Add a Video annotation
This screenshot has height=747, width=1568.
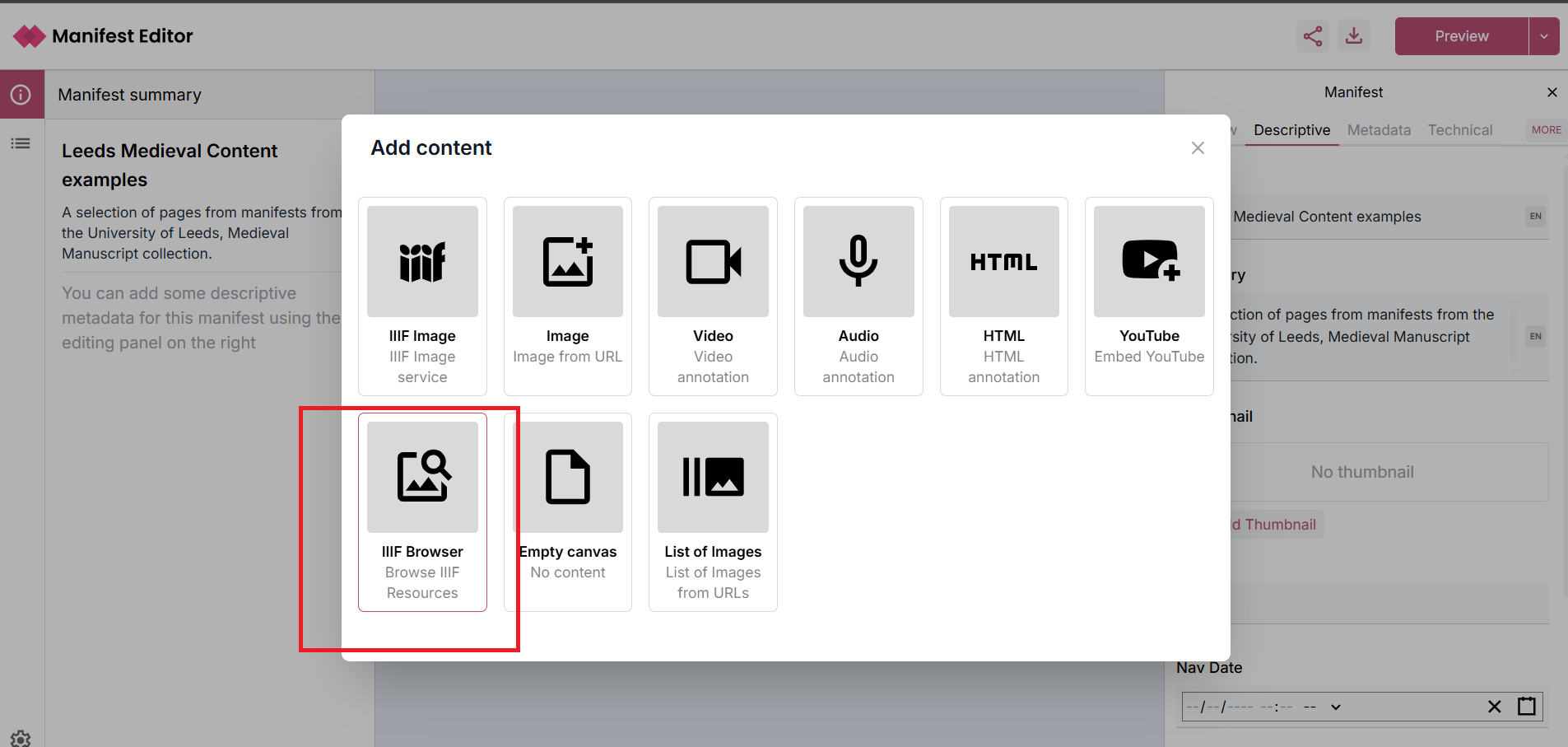[x=713, y=296]
